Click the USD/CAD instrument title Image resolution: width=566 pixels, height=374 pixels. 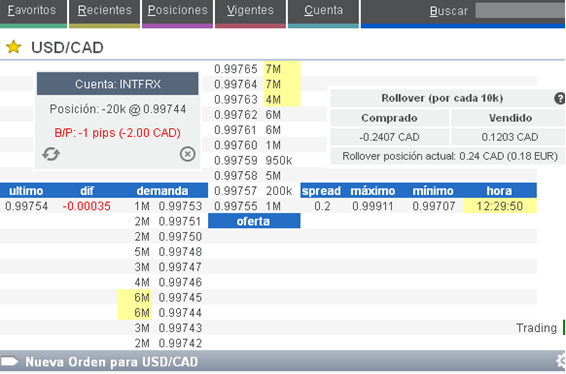click(x=68, y=48)
